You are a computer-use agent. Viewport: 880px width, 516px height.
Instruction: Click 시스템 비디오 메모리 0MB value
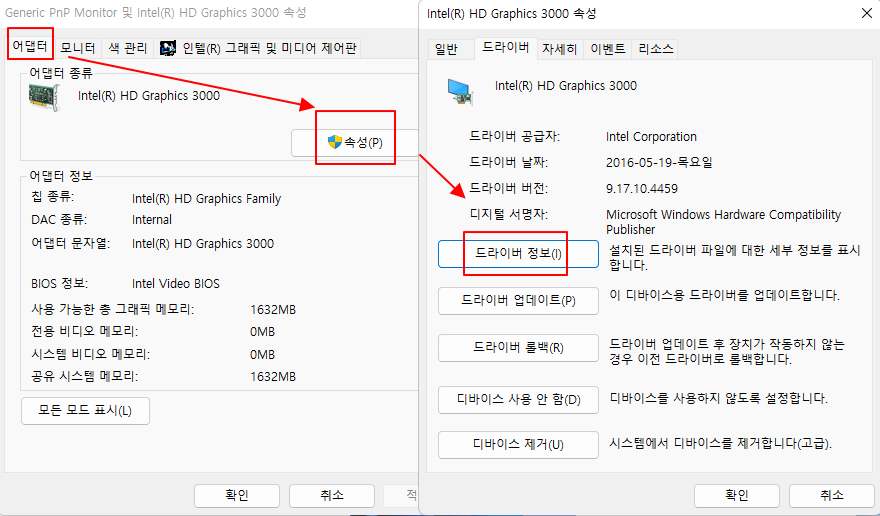[x=262, y=355]
